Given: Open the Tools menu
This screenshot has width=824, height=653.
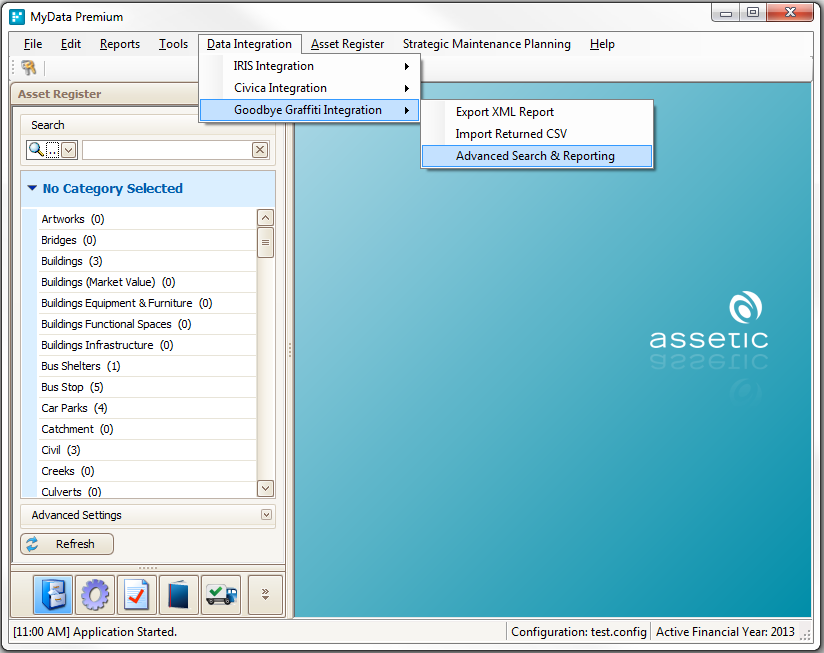Looking at the screenshot, I should click(173, 44).
